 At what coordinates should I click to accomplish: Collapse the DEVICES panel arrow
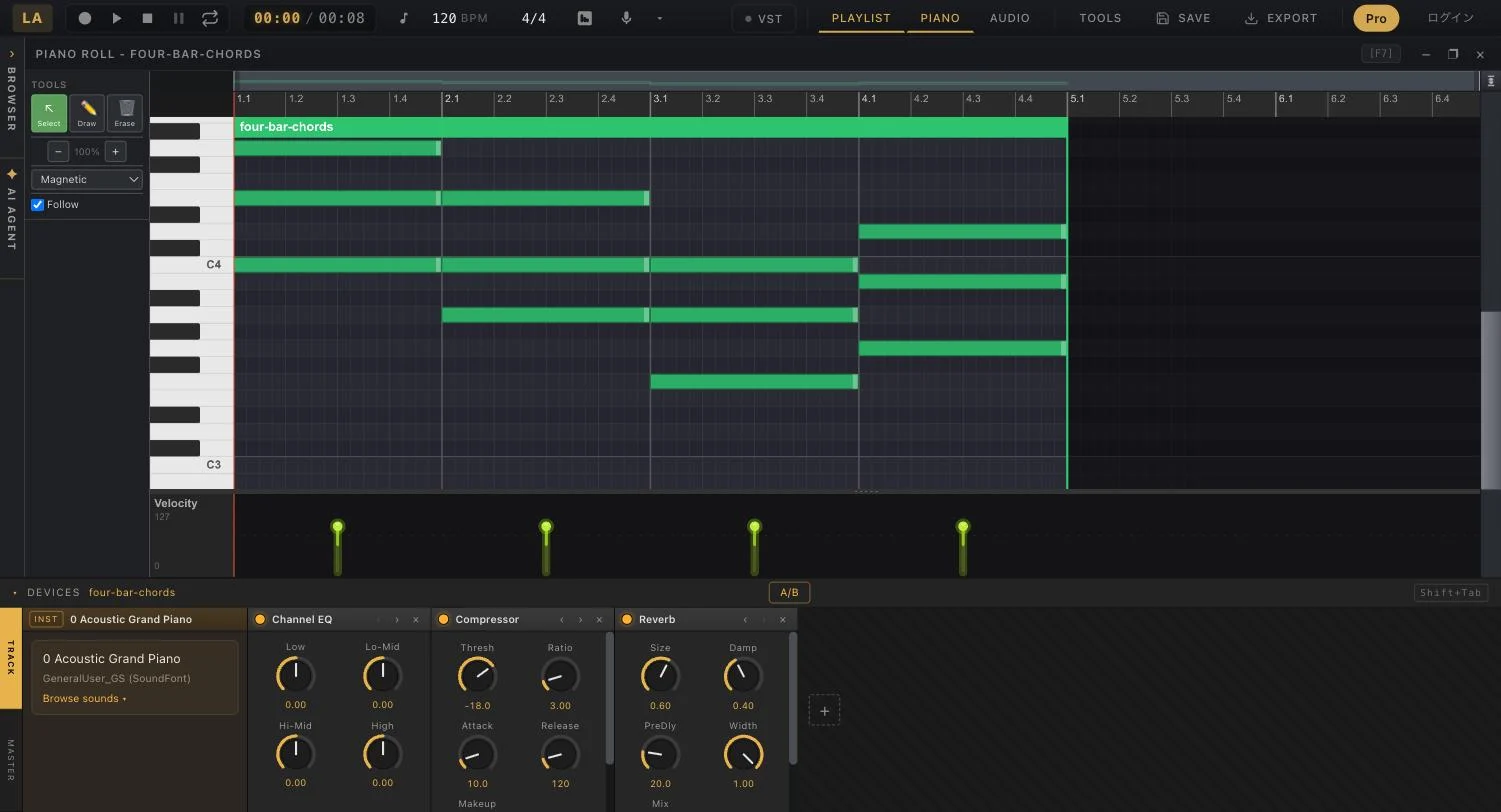click(15, 593)
